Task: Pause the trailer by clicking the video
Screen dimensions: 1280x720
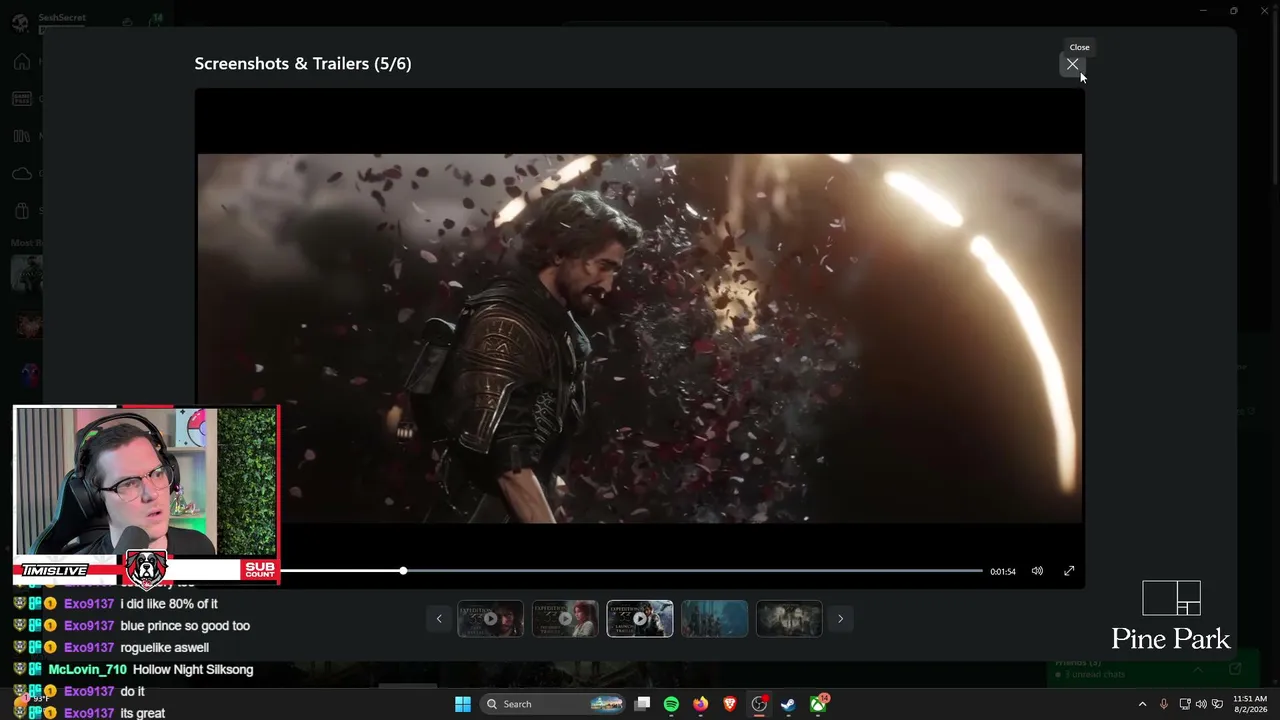Action: click(x=640, y=338)
